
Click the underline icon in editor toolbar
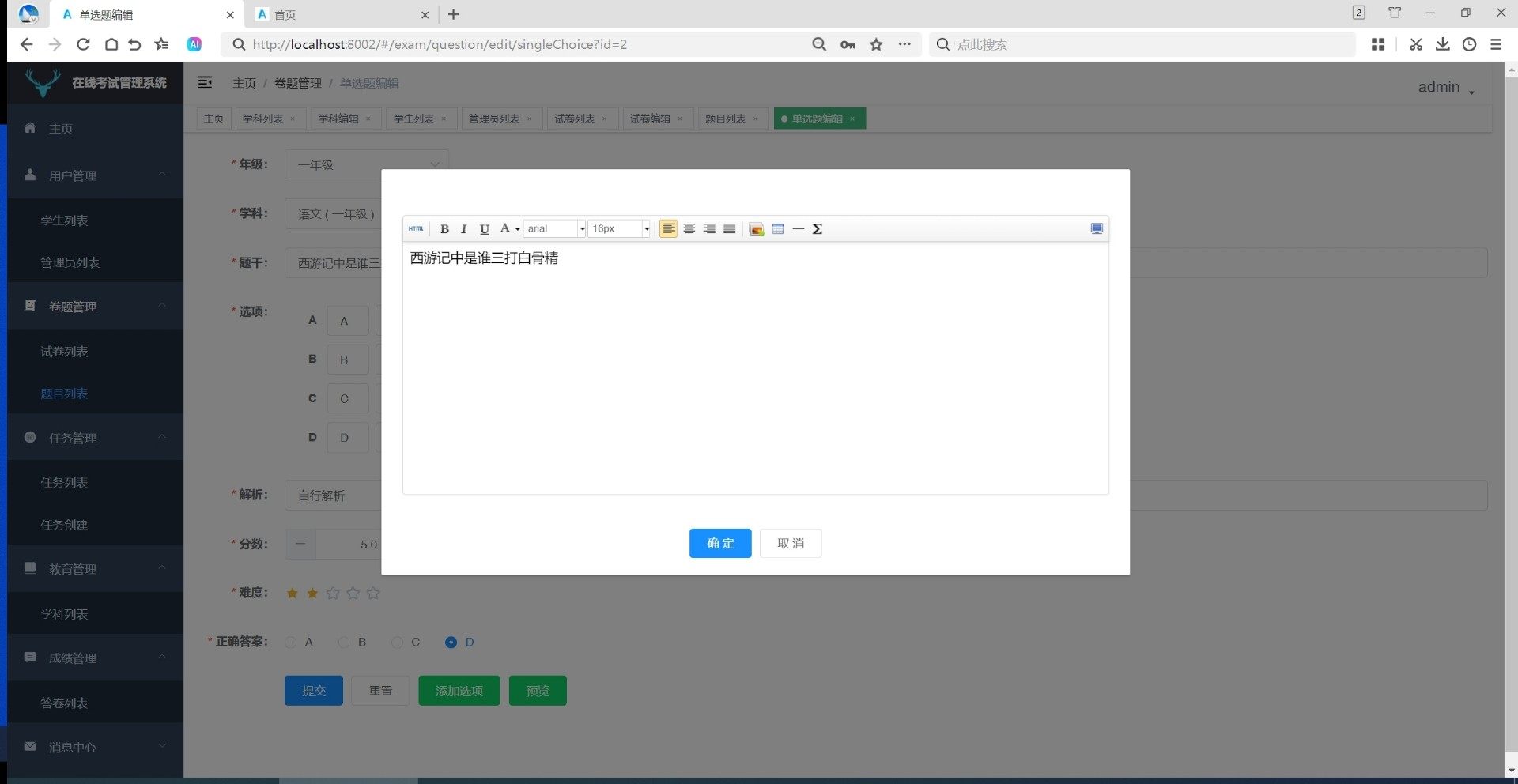485,229
